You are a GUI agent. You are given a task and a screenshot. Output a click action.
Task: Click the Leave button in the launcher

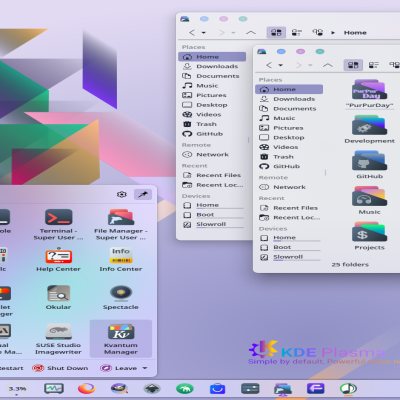[119, 368]
